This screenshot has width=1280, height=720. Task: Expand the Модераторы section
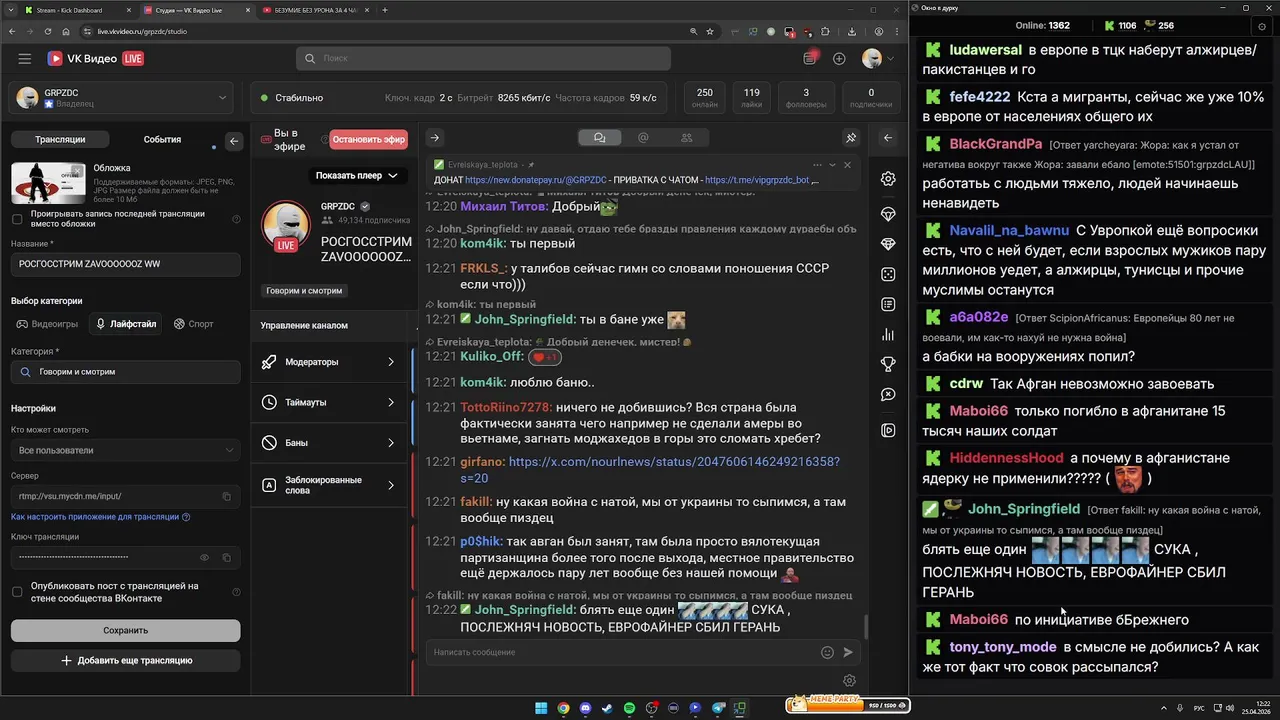[330, 362]
